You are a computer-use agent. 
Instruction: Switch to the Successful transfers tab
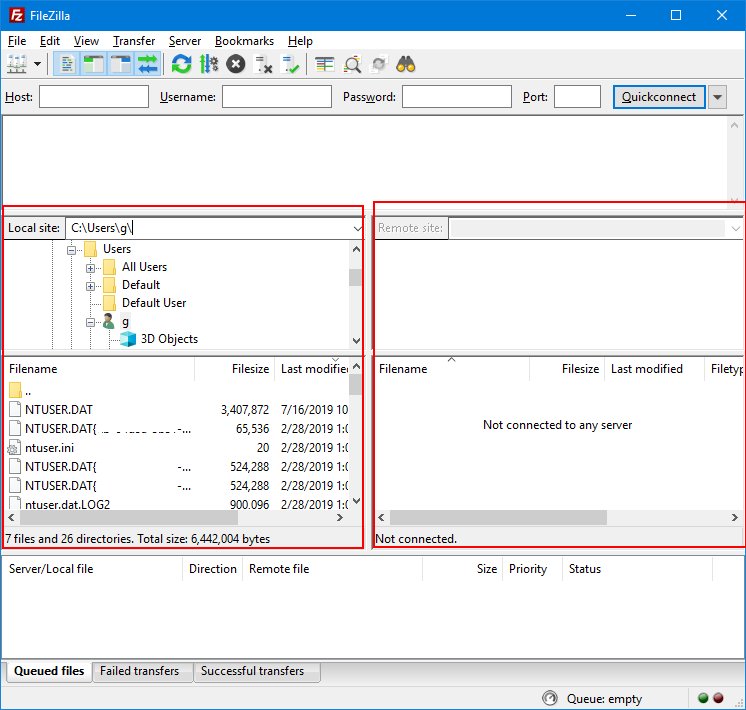click(253, 671)
